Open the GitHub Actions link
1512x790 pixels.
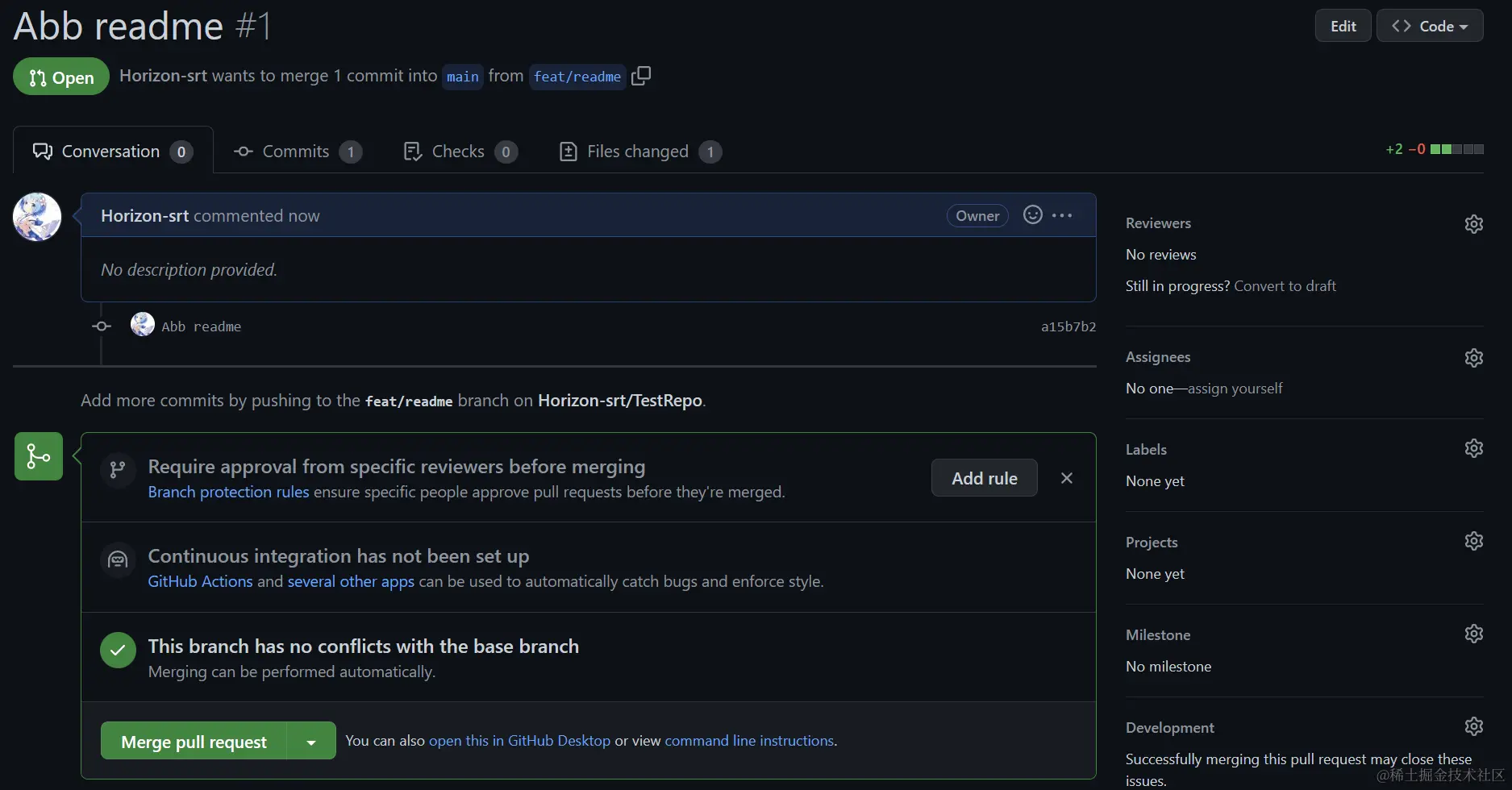[200, 581]
